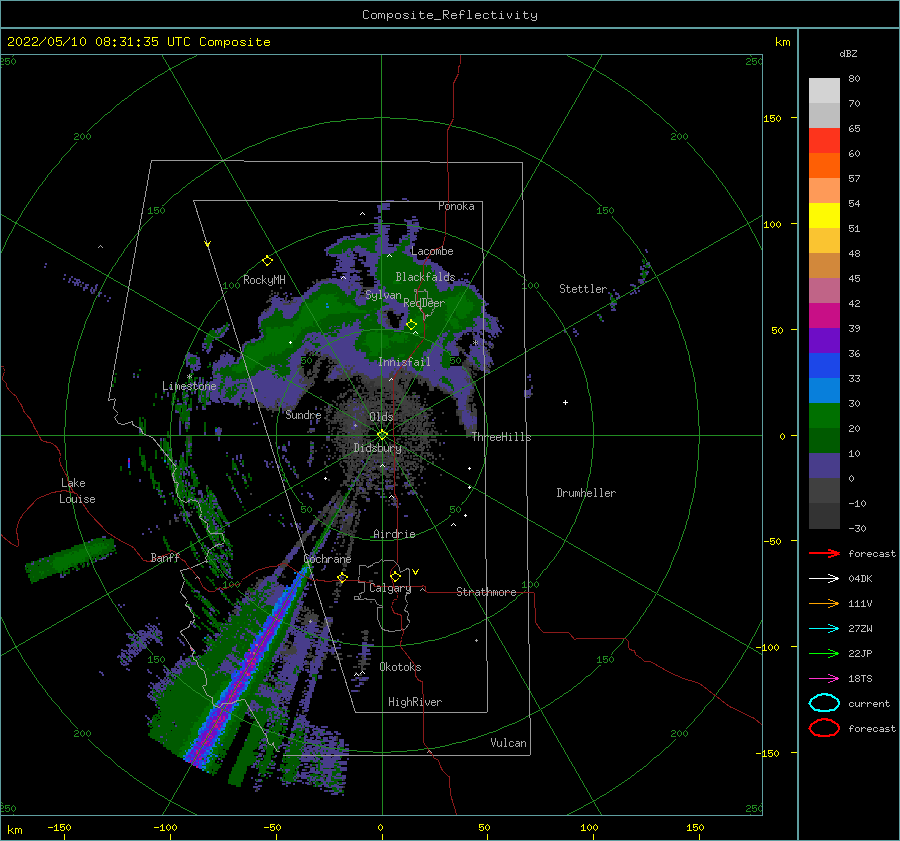Click the km unit label at top right

pos(782,42)
